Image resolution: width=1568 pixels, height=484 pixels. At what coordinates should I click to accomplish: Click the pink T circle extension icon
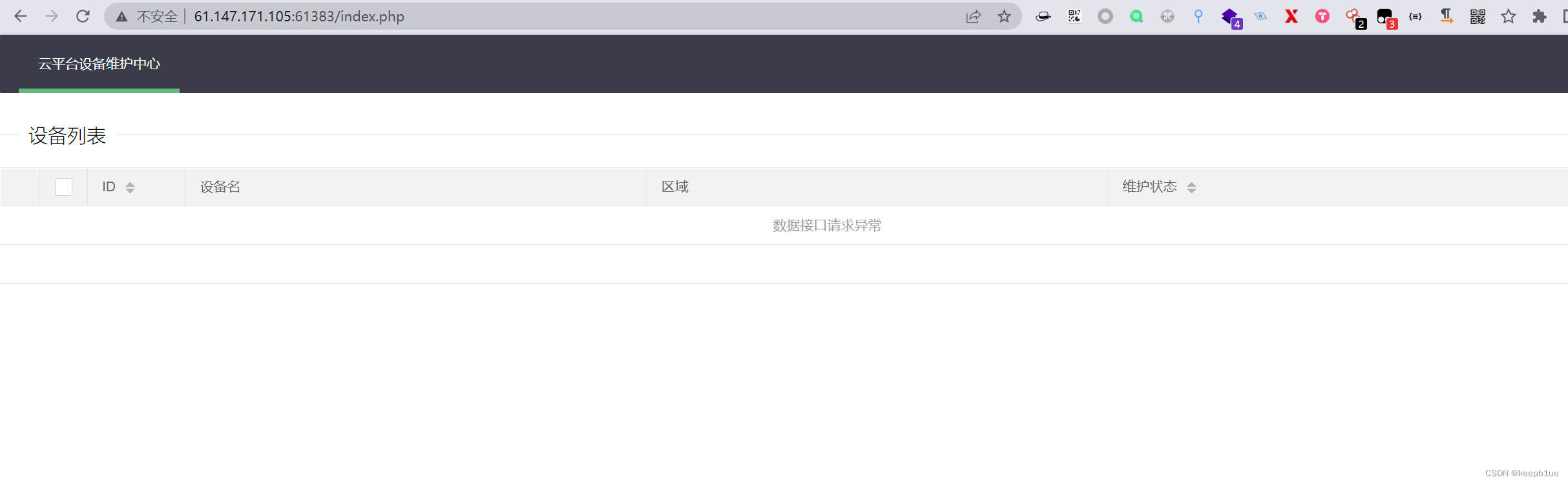coord(1322,16)
